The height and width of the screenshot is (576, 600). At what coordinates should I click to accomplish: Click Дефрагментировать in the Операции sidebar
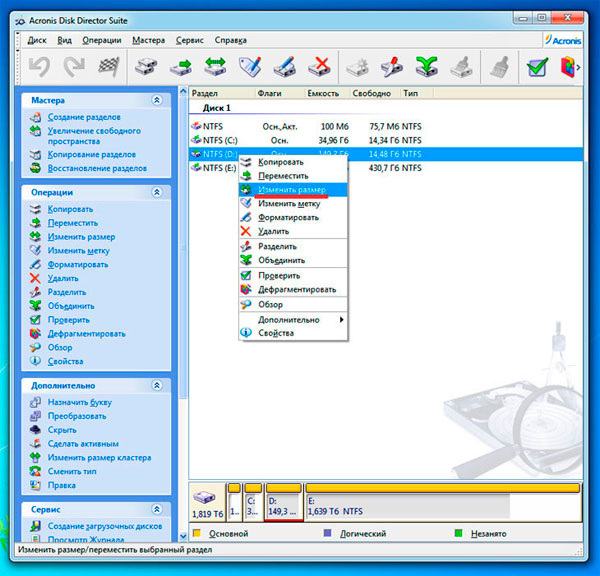pos(86,334)
